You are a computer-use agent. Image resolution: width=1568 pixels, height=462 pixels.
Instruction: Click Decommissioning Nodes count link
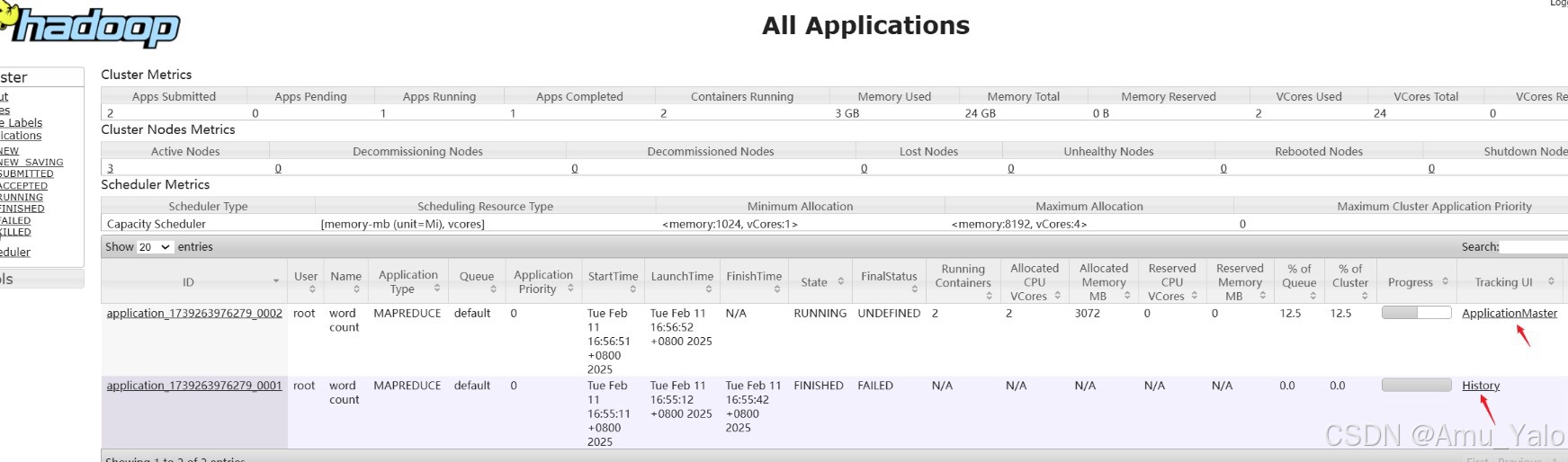(278, 168)
